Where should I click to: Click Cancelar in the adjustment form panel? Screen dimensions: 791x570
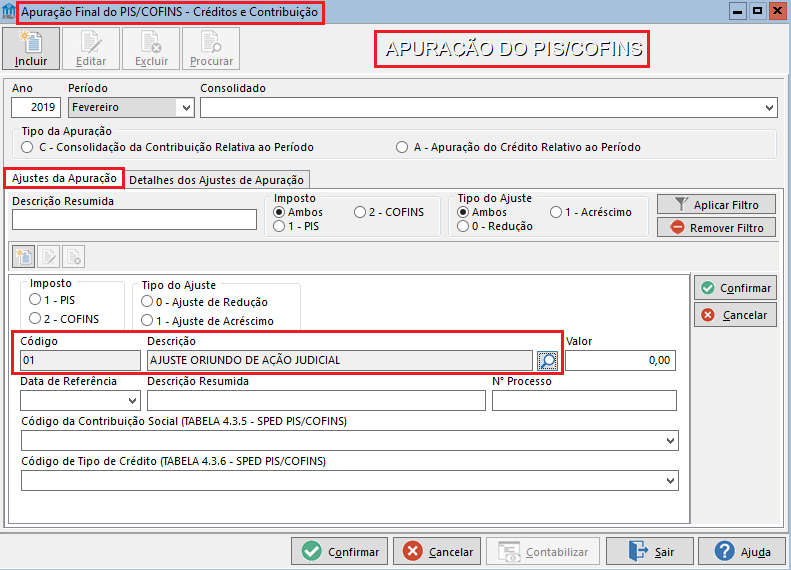[736, 315]
